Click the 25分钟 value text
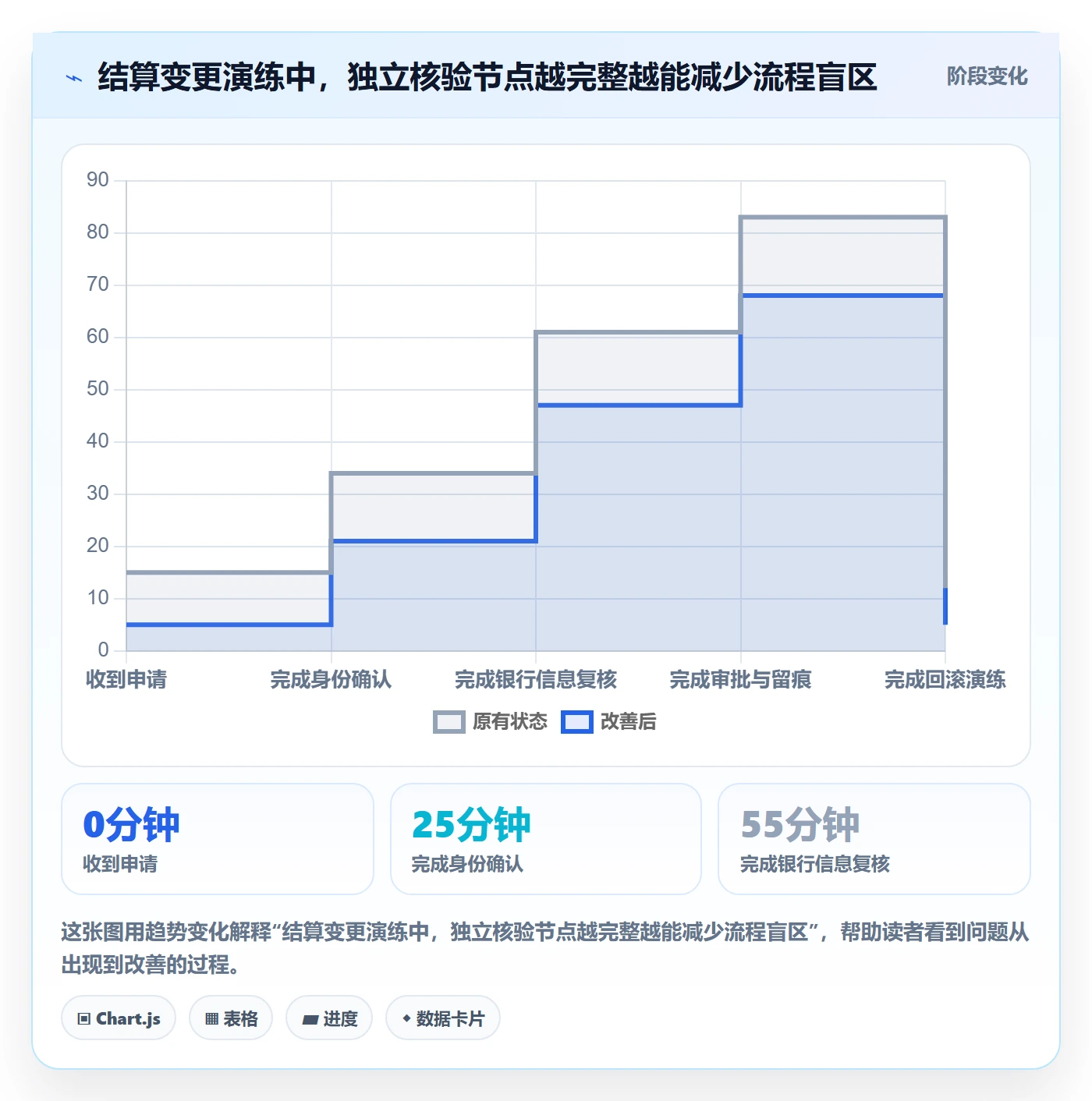 click(471, 825)
